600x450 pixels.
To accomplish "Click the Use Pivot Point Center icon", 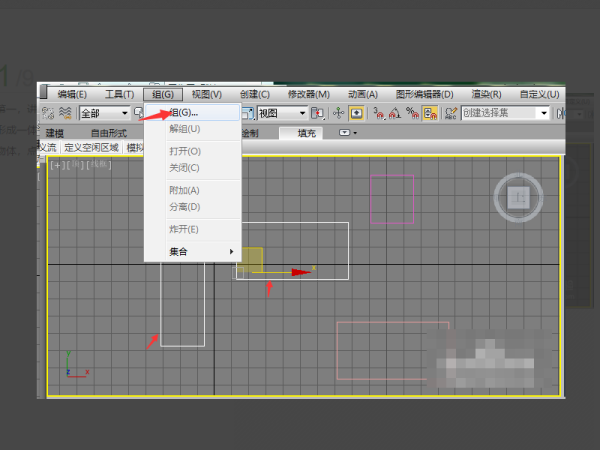I will (318, 113).
